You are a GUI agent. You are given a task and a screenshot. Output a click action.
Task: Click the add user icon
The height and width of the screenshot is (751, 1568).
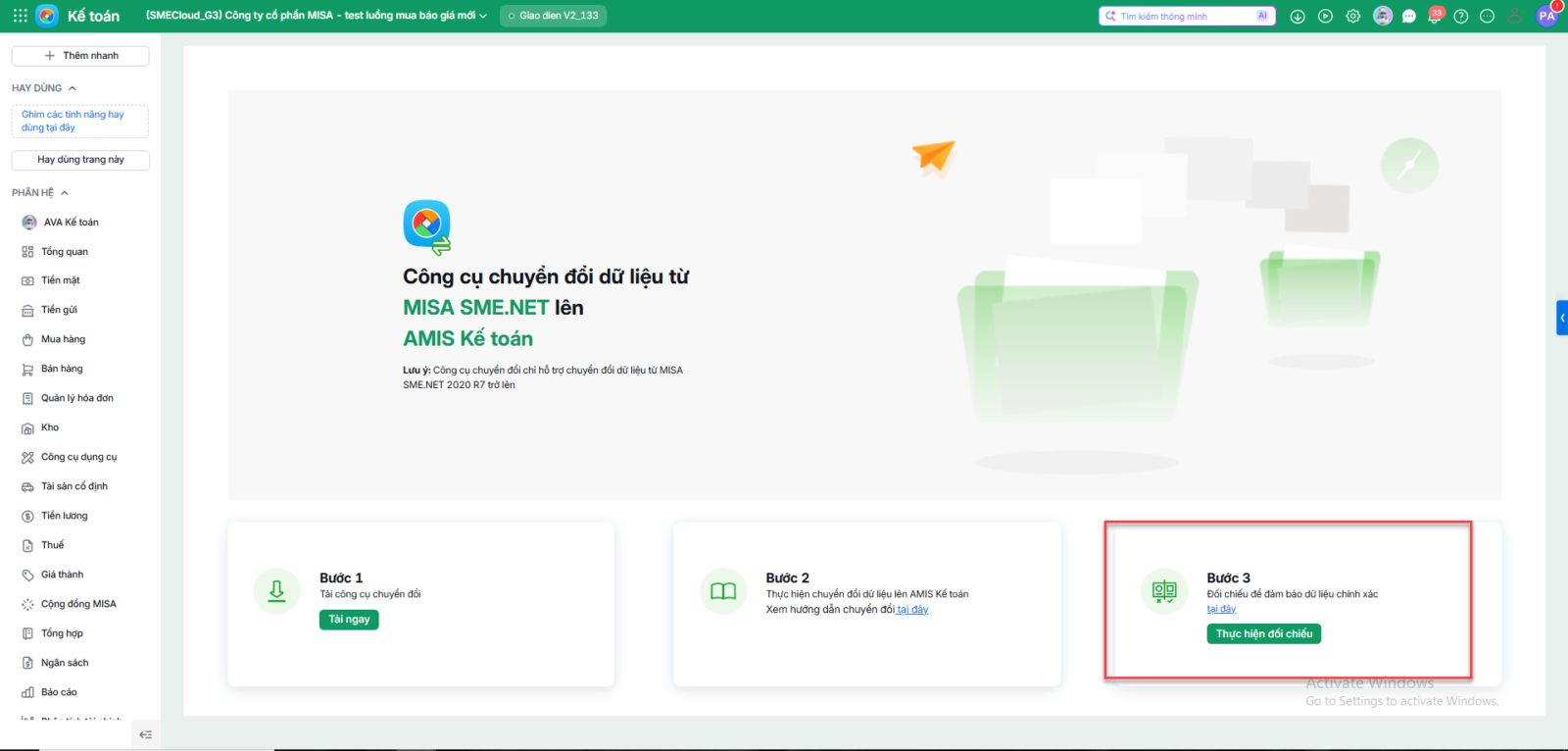pos(1514,16)
